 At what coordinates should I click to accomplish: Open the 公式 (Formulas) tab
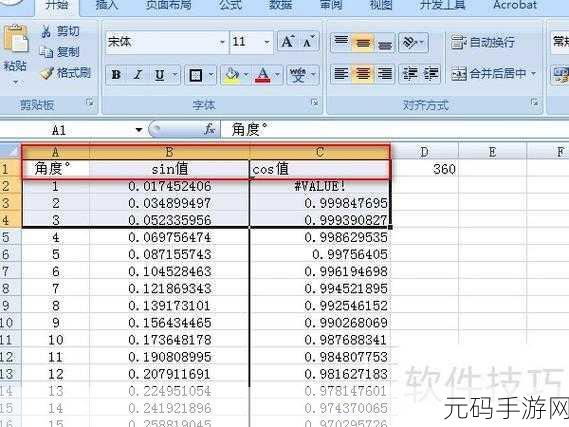pyautogui.click(x=230, y=5)
